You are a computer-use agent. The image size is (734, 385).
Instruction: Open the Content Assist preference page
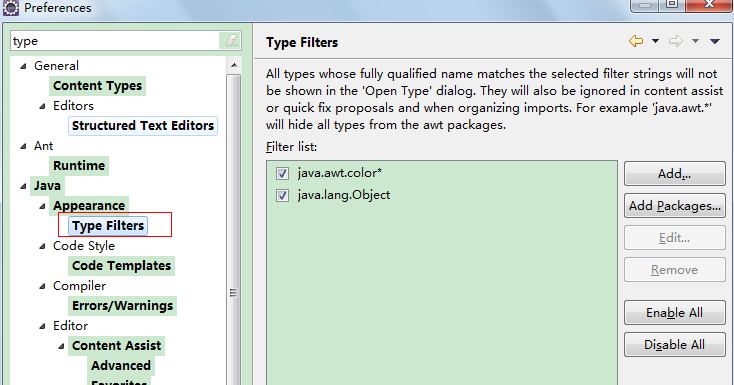(x=117, y=346)
